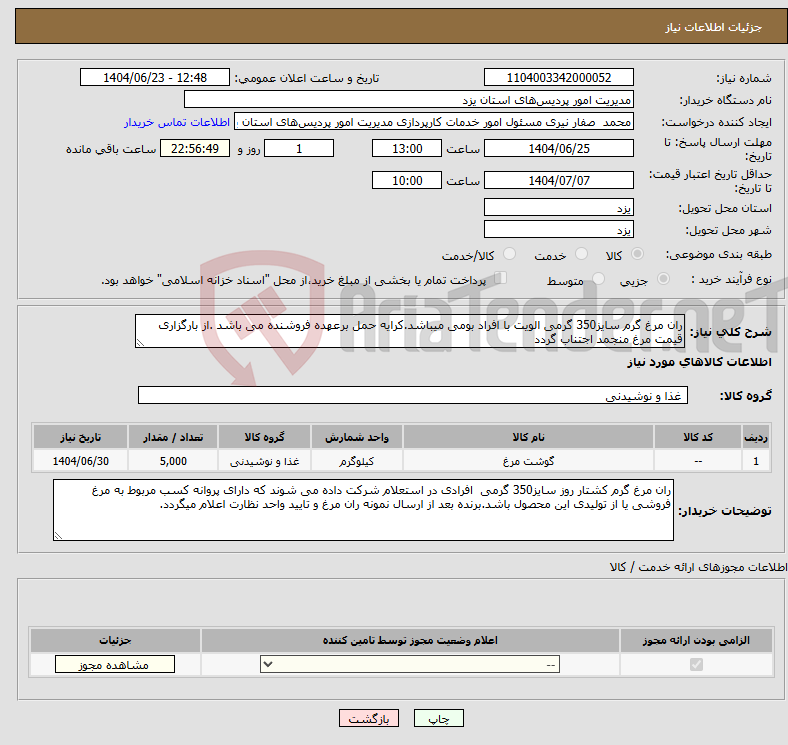Click the کیلوگرم unit cell
This screenshot has height=745, width=788.
tap(357, 461)
